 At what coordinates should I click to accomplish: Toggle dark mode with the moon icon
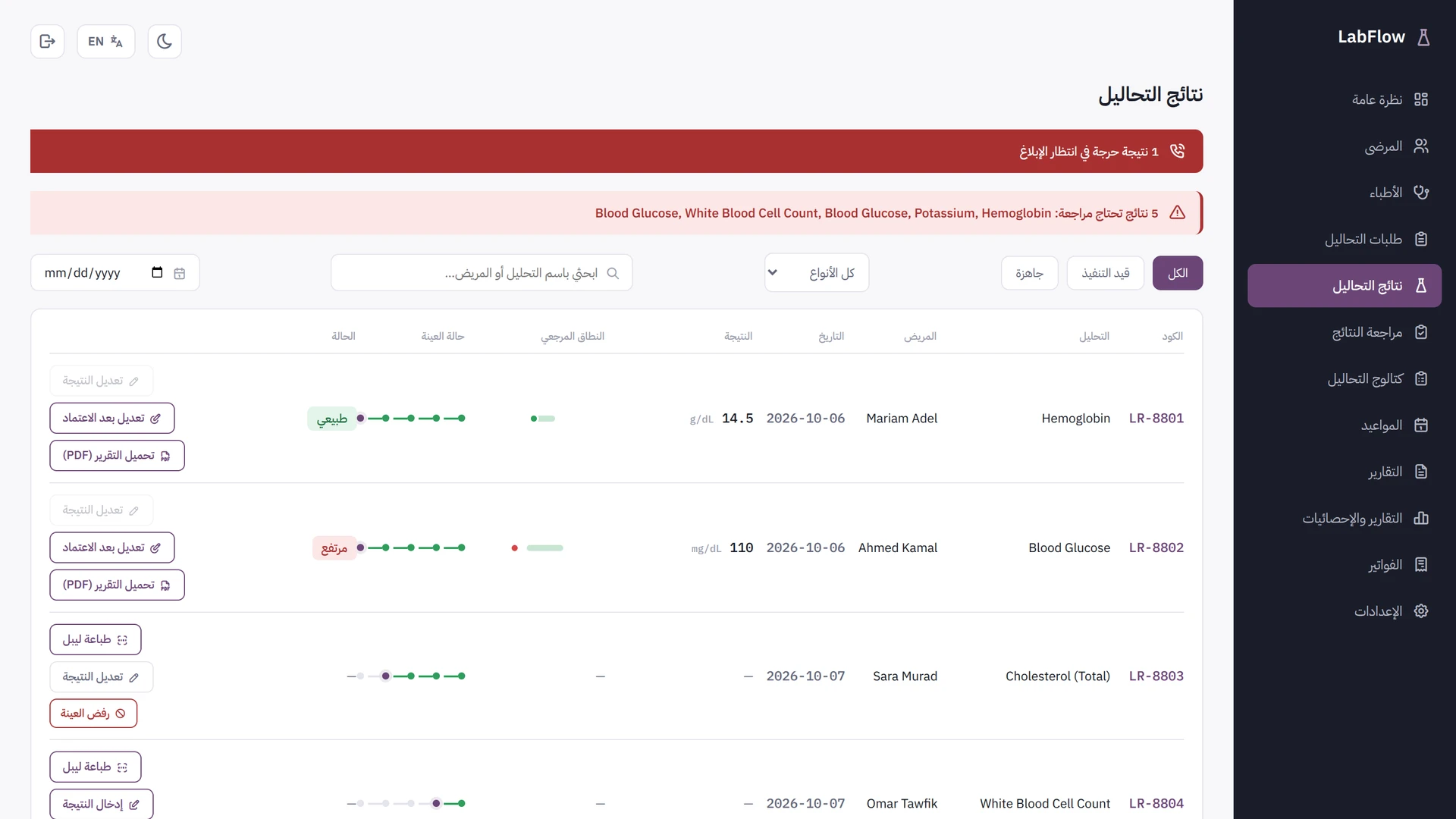165,41
